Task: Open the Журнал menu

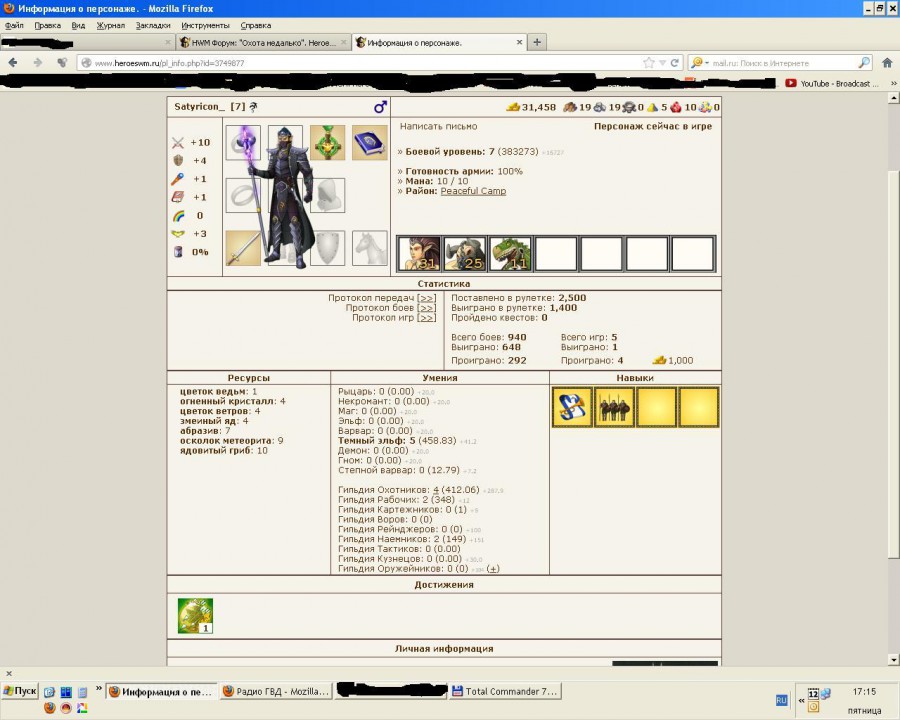Action: pyautogui.click(x=110, y=25)
